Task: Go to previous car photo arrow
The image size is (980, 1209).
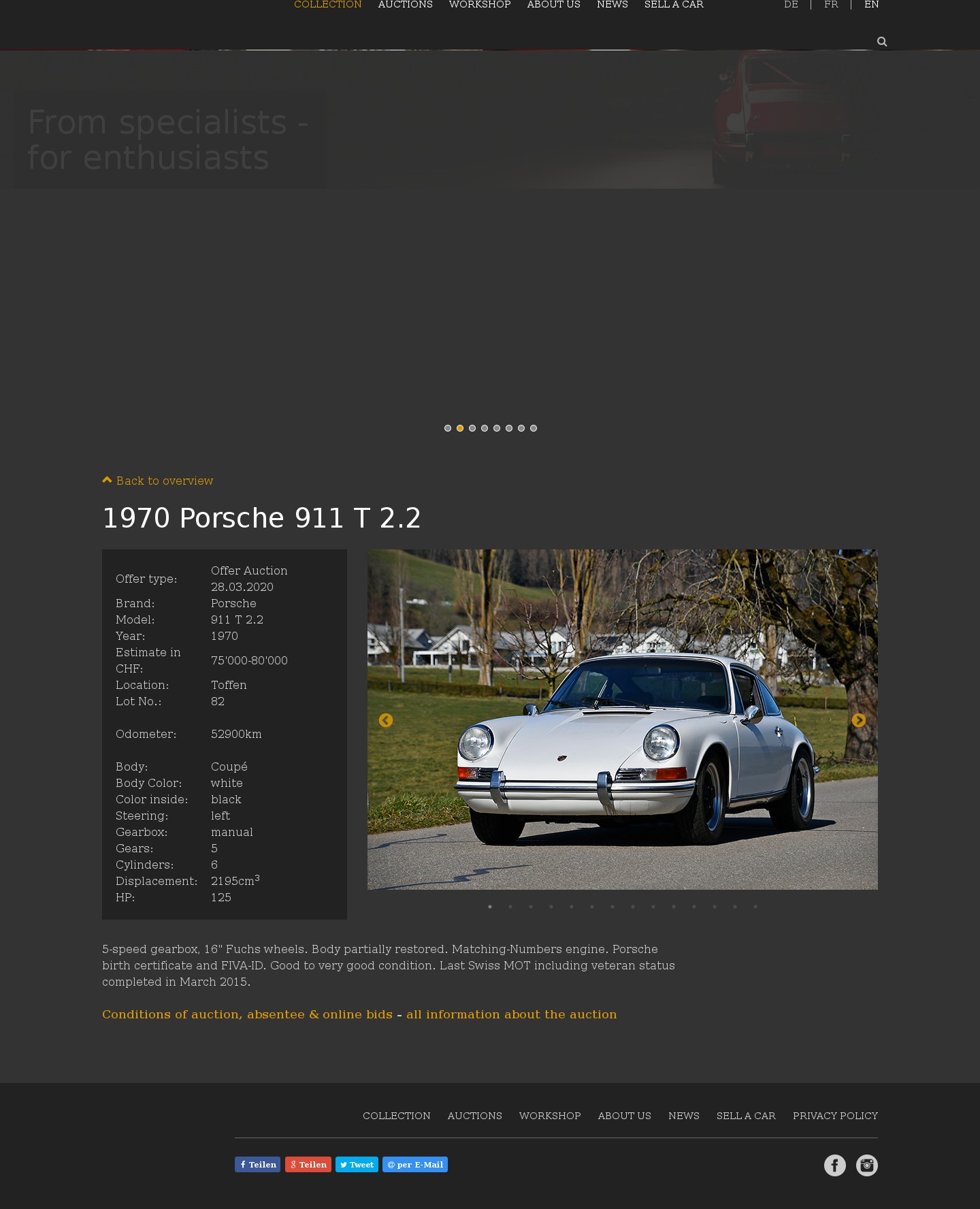Action: pyautogui.click(x=386, y=720)
